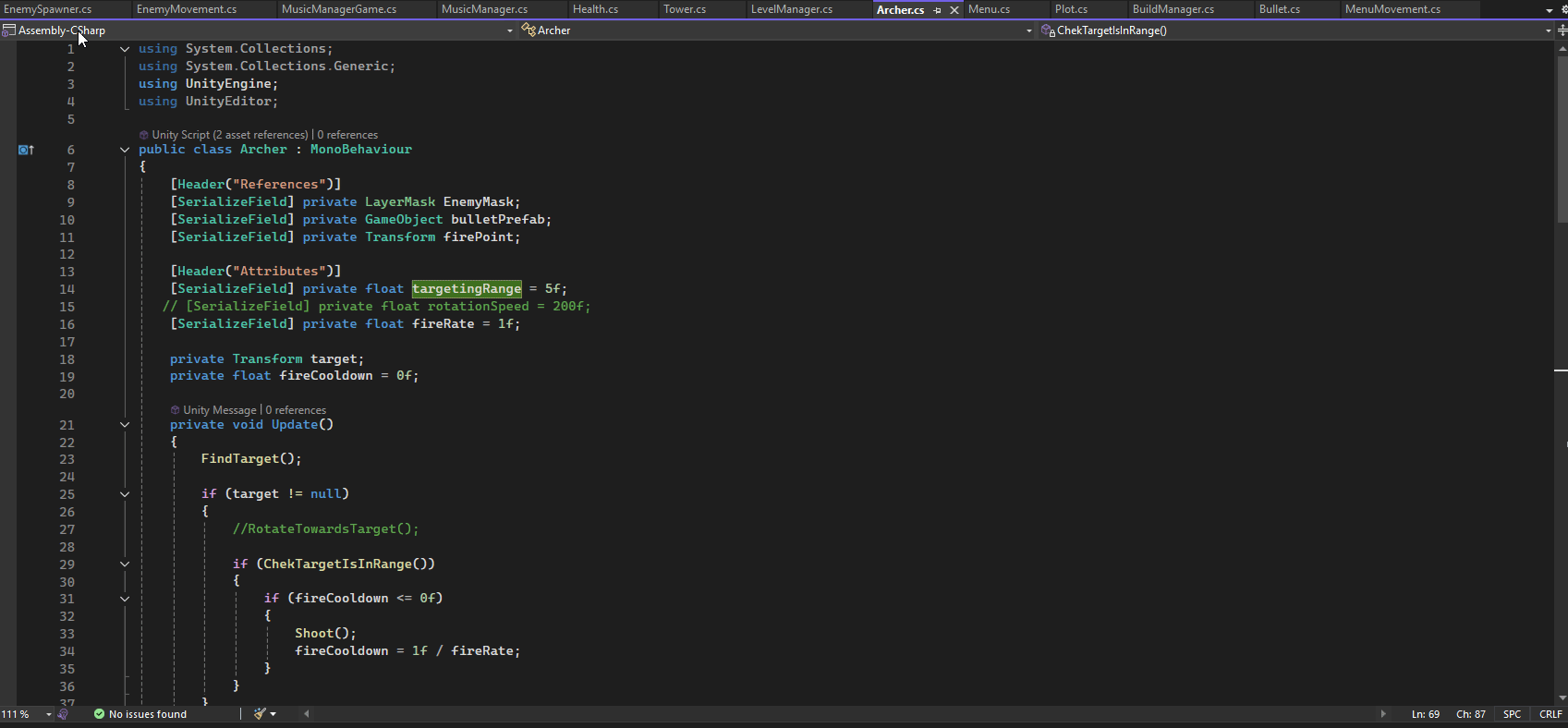Open the tab settings gear icon
1568x728 pixels.
point(1563,9)
